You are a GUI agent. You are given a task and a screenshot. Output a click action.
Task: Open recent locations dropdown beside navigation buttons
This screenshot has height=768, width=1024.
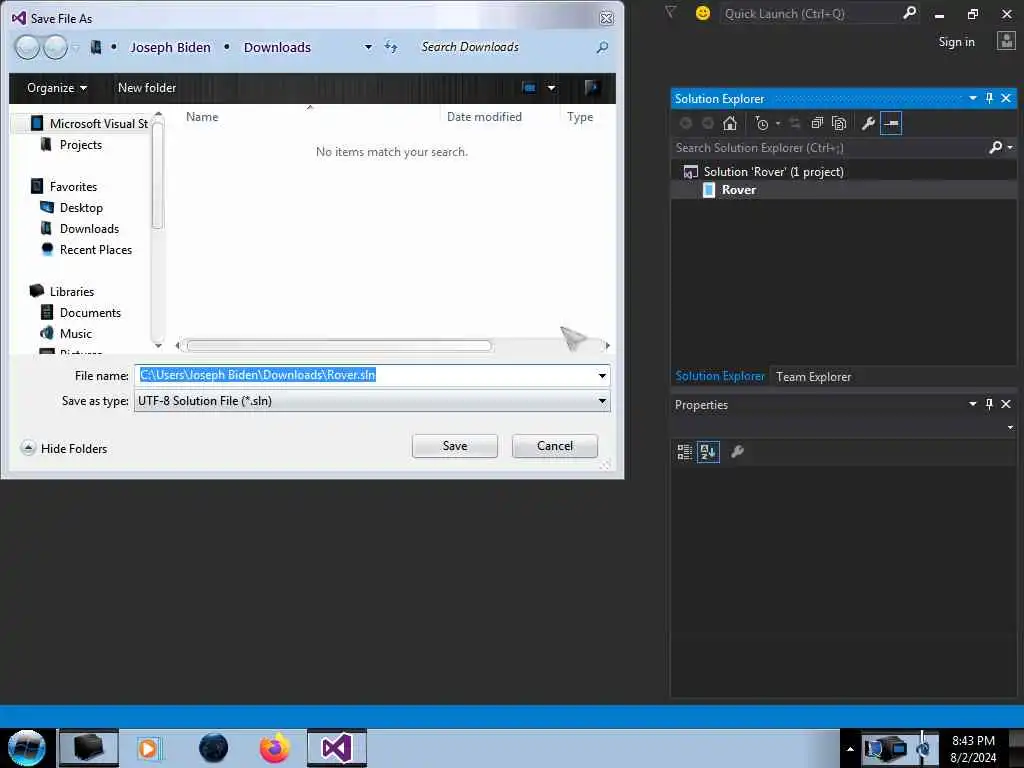(76, 47)
